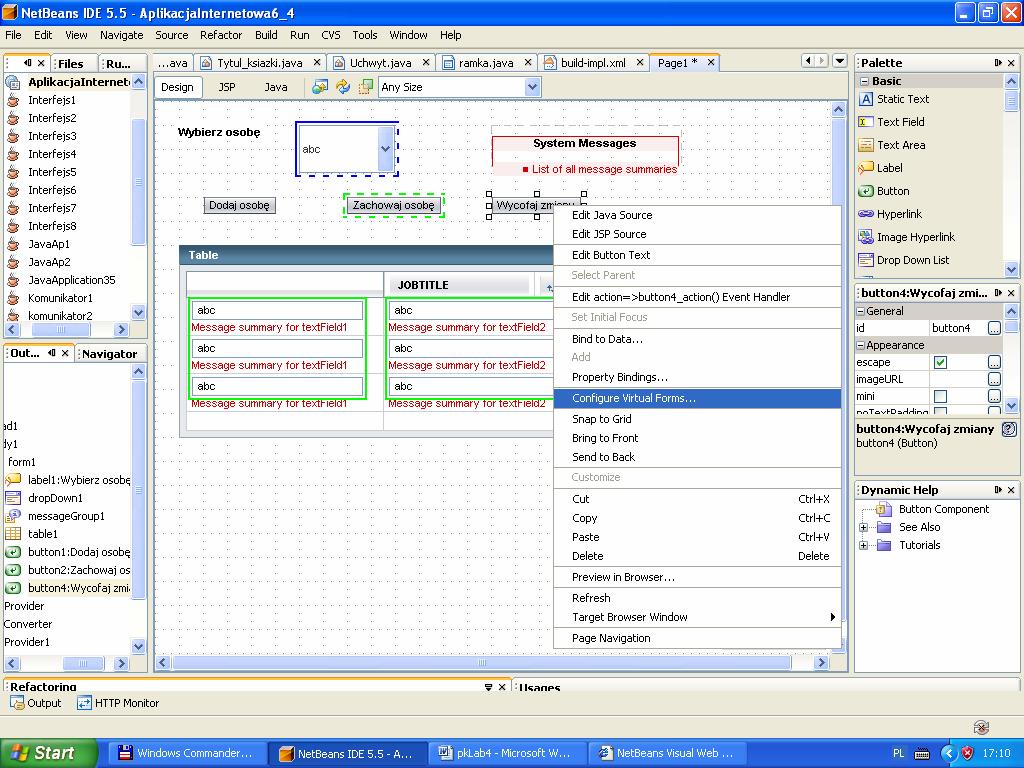
Task: Pick the Drop Down List palette icon
Action: point(865,260)
